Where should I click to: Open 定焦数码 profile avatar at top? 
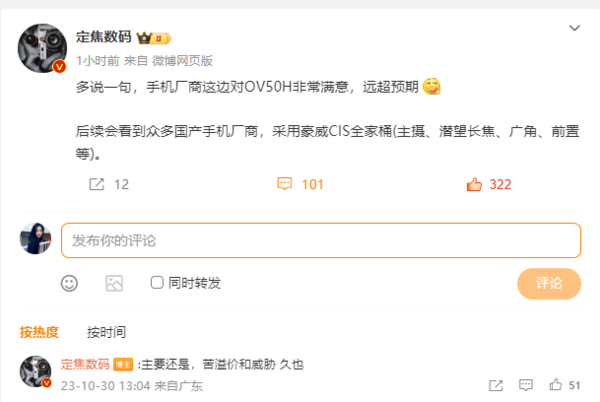tap(42, 48)
